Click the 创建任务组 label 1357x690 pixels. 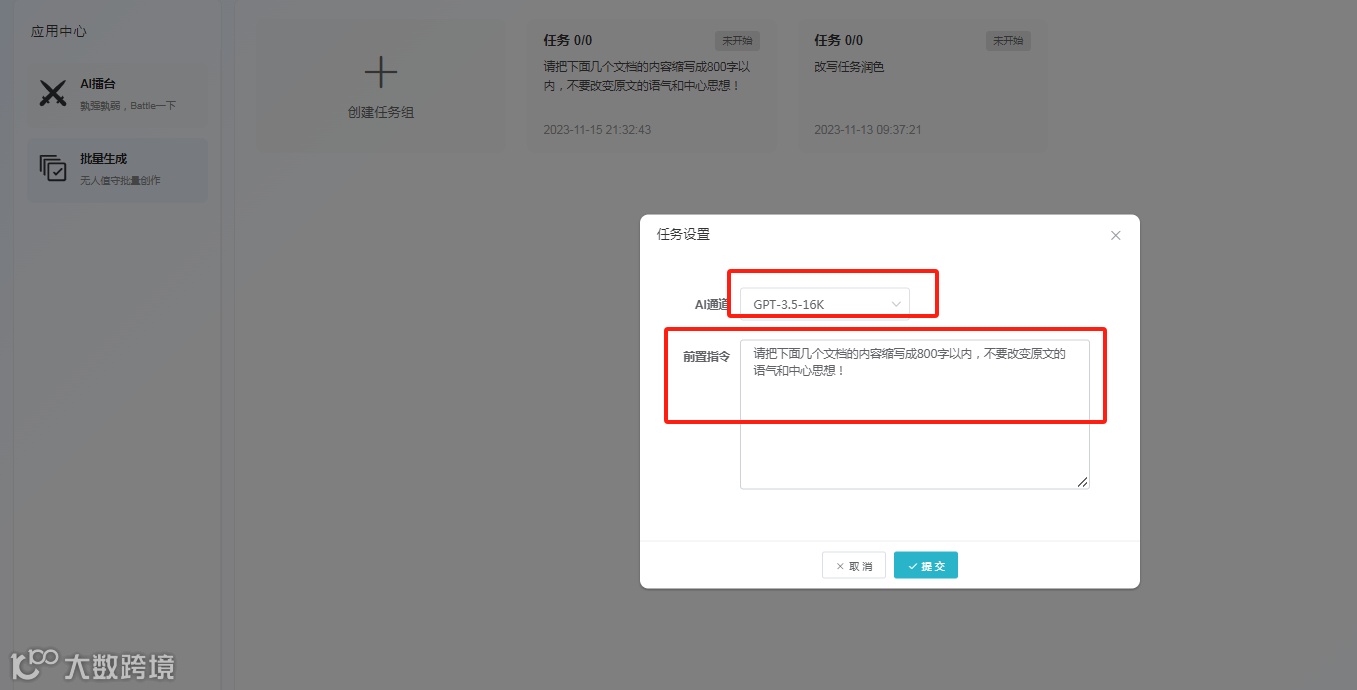[x=381, y=113]
